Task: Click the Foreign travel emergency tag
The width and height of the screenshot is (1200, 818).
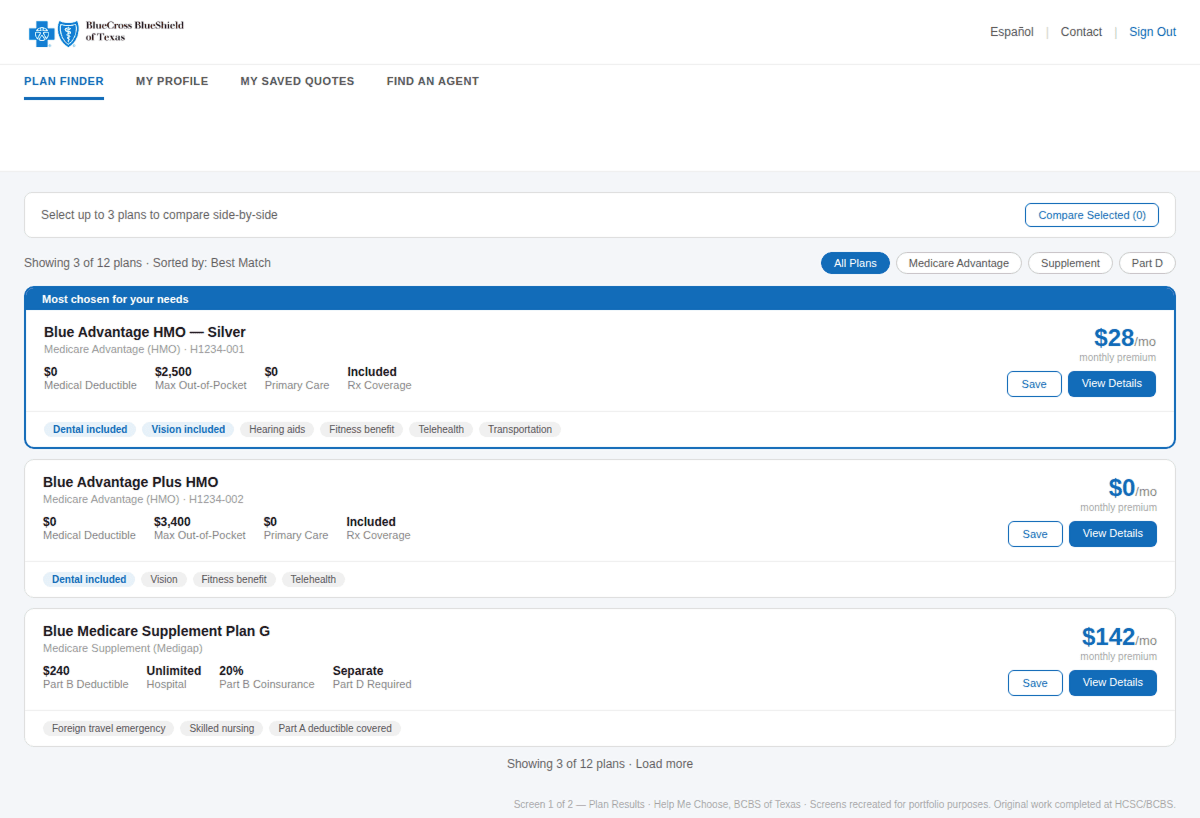Action: [x=109, y=728]
